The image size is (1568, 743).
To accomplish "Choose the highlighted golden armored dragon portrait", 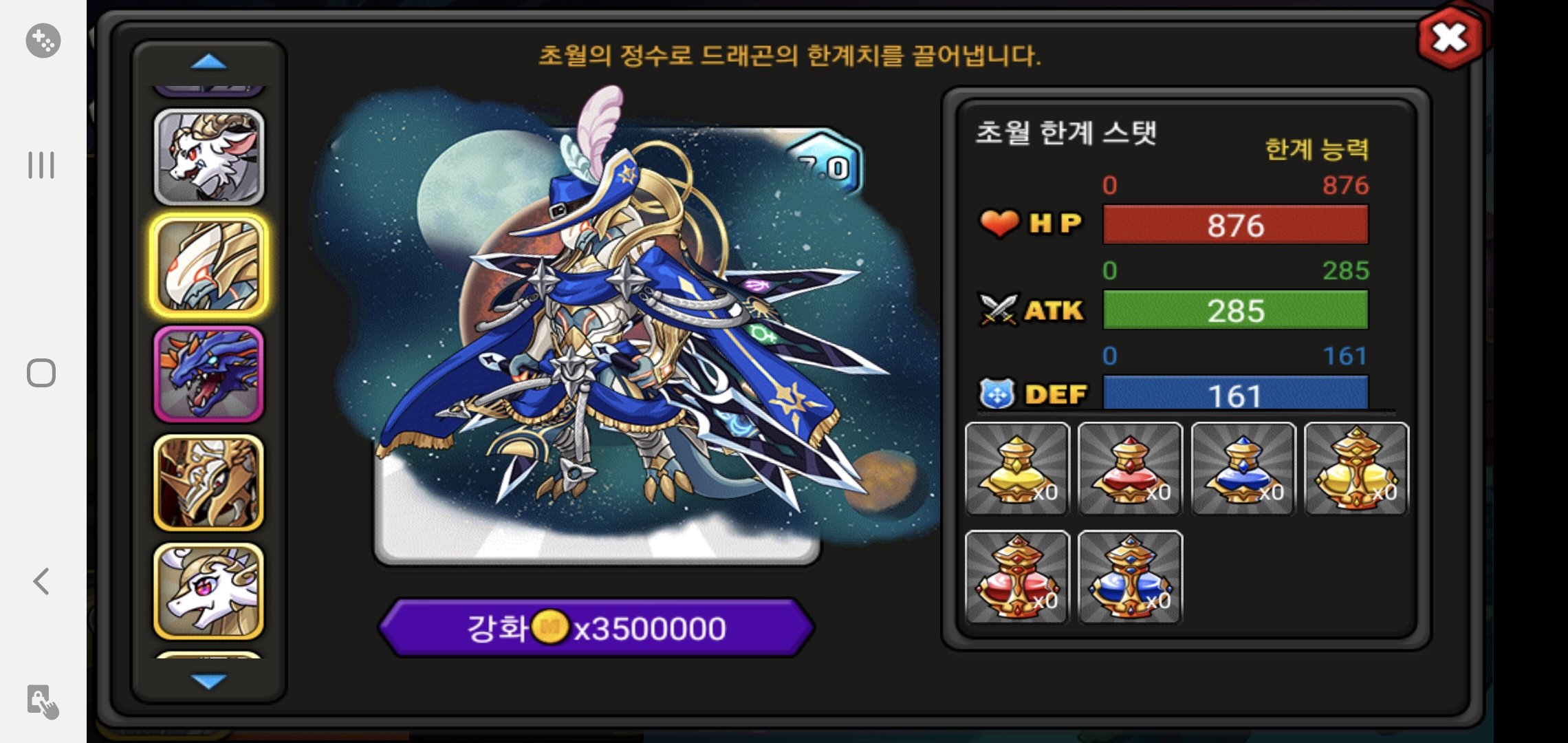I will click(209, 266).
